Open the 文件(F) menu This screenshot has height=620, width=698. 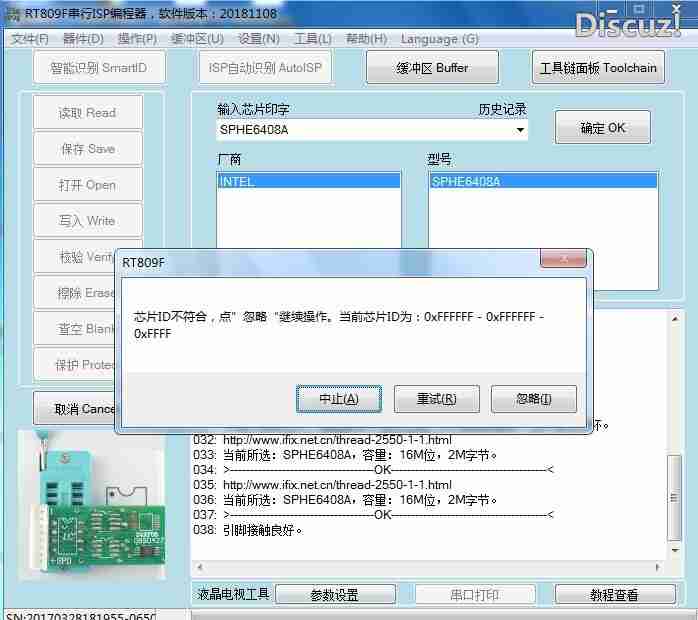(29, 39)
